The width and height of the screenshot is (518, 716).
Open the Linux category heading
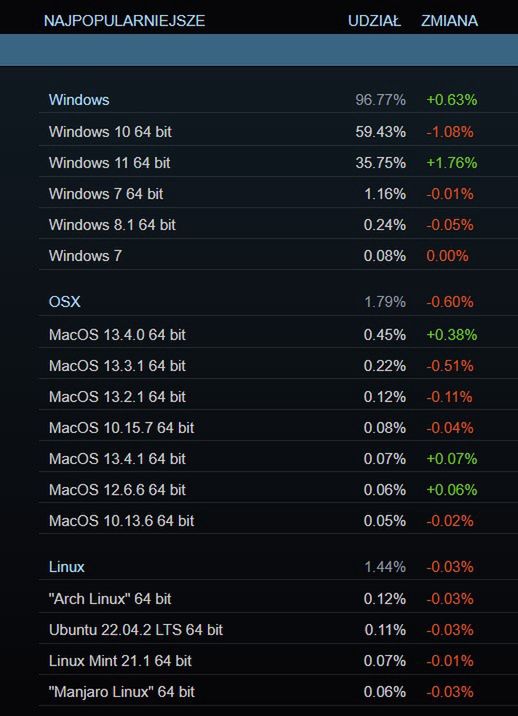[278, 567]
